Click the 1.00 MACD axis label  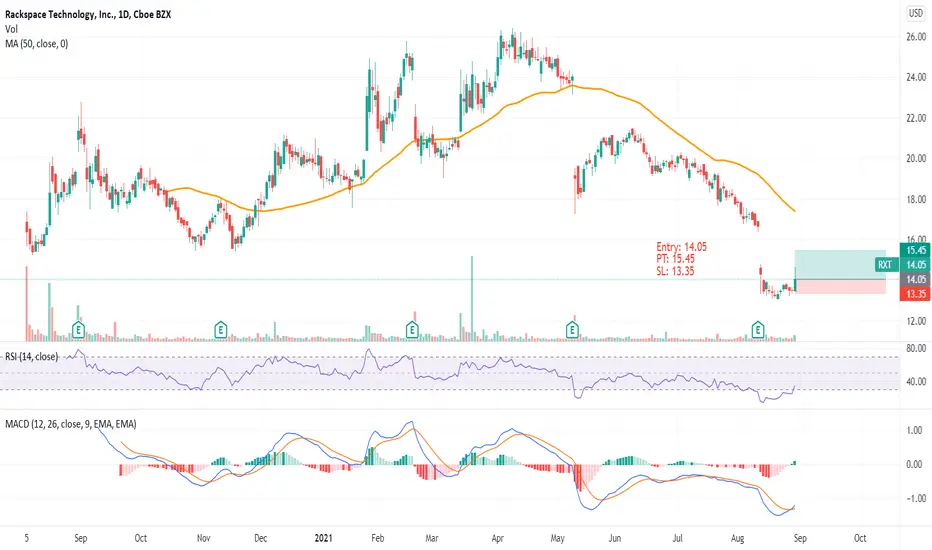pyautogui.click(x=914, y=430)
